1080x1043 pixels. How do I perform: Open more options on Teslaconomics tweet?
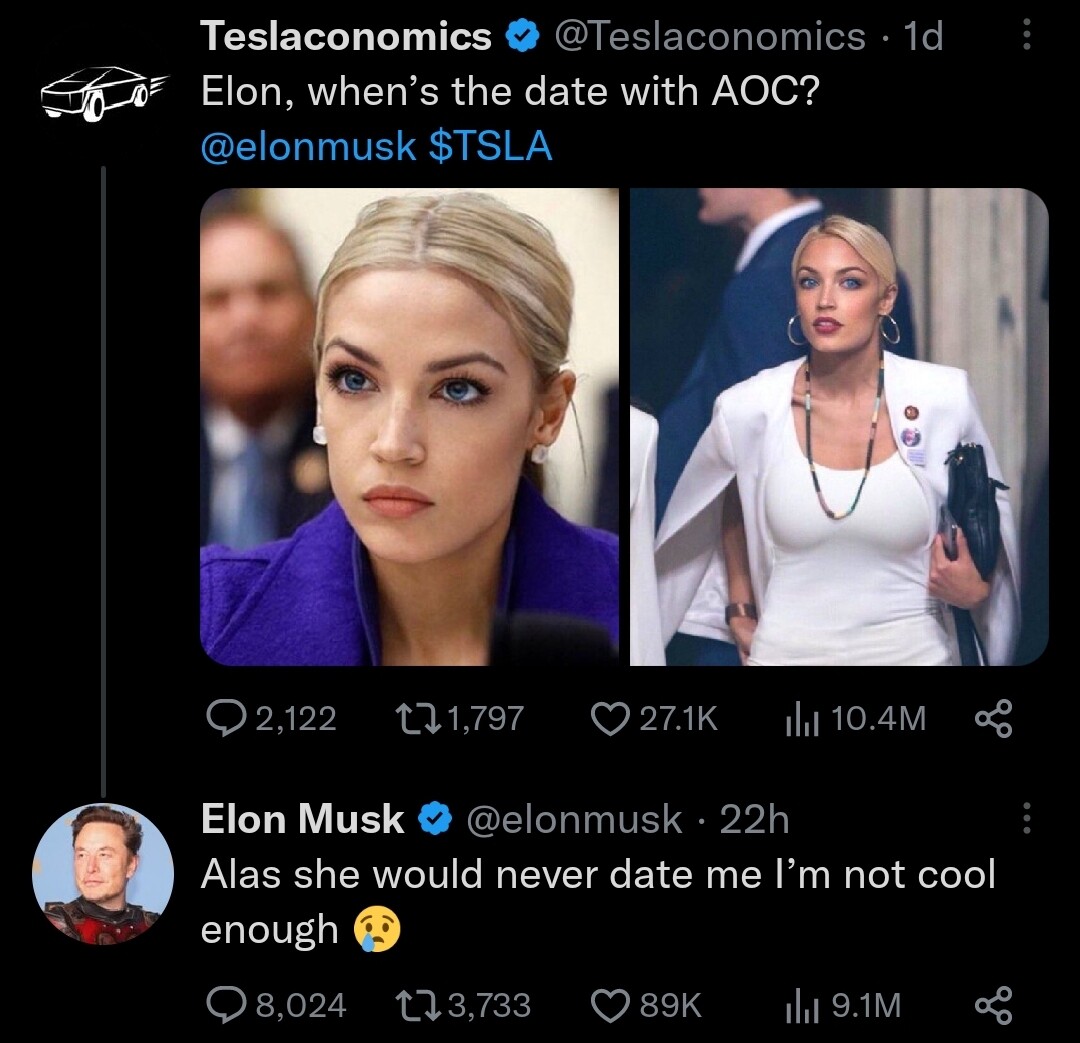[x=1024, y=38]
